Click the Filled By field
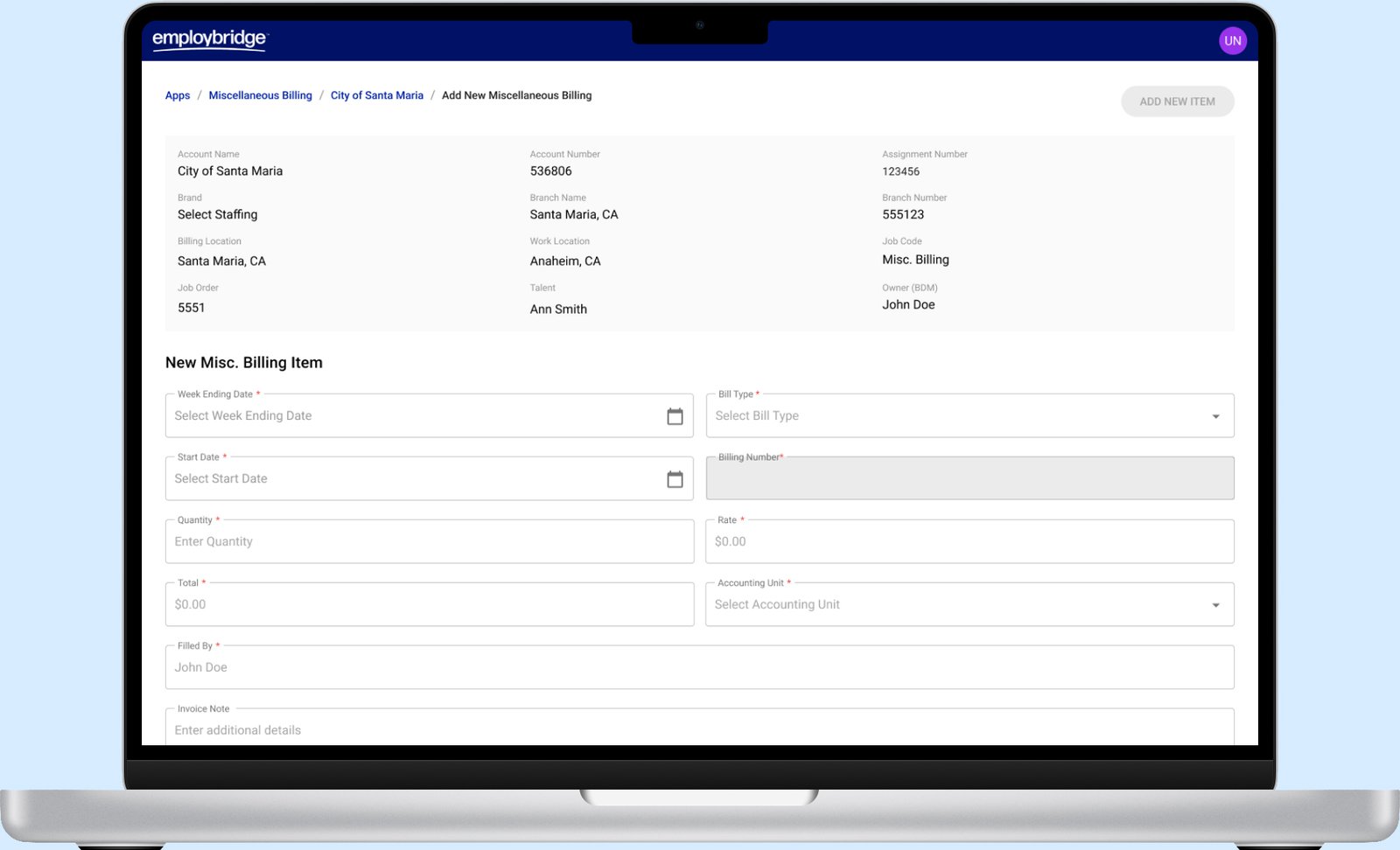 tap(699, 668)
